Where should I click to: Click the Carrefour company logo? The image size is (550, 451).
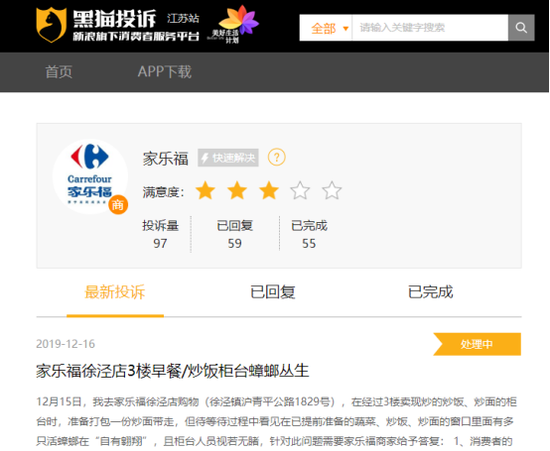pyautogui.click(x=90, y=176)
